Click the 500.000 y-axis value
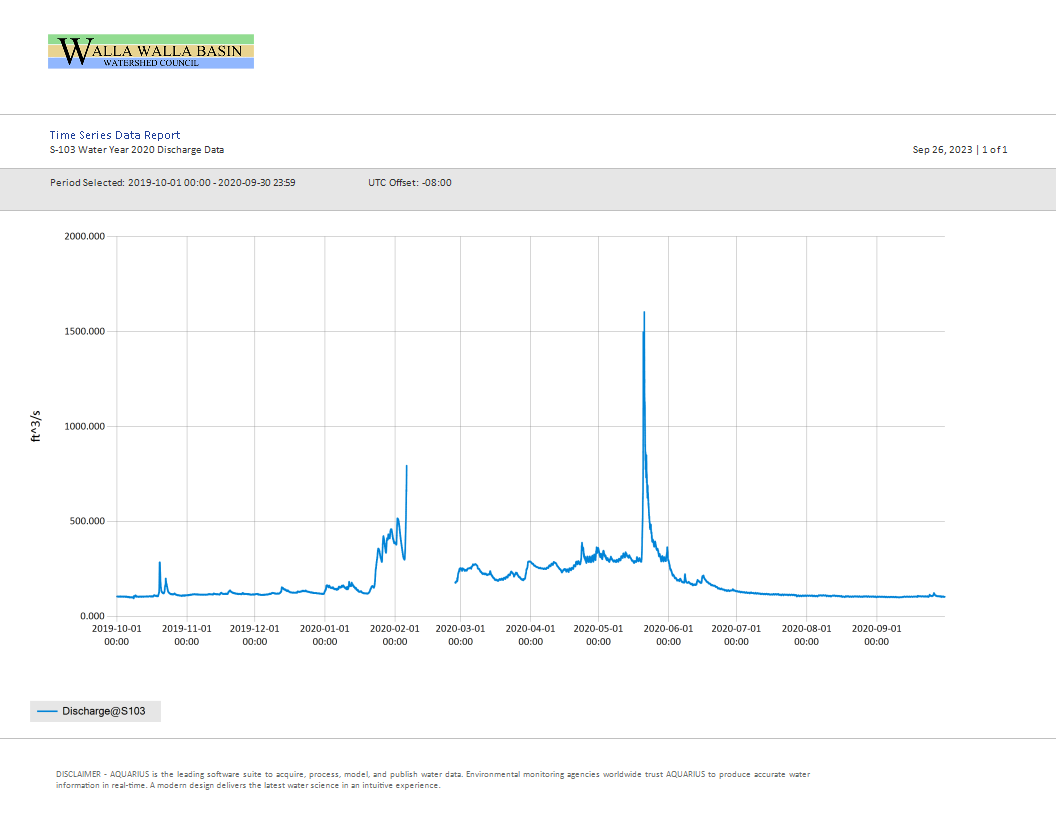1056x816 pixels. 88,521
